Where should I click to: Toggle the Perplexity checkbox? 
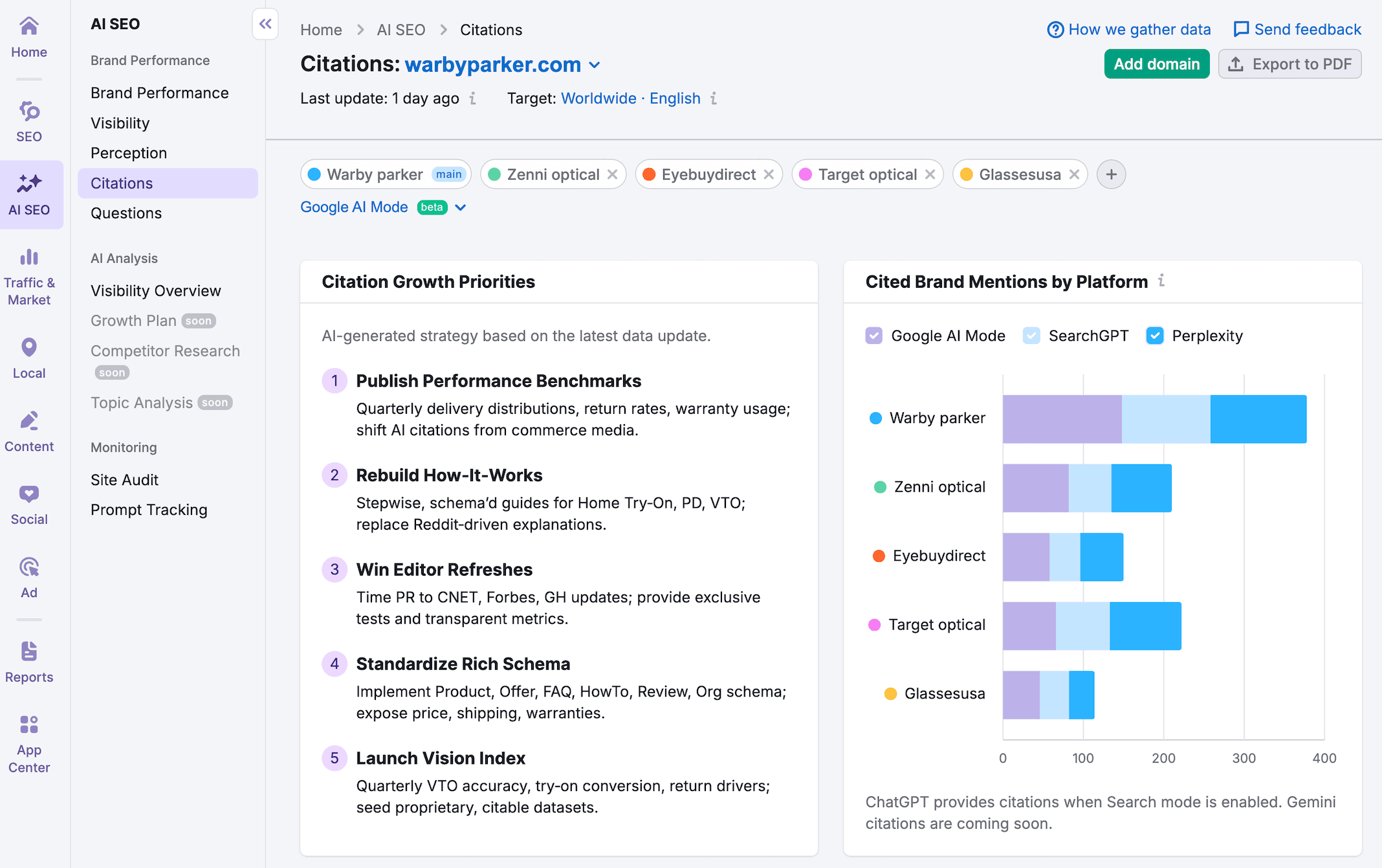click(1155, 336)
